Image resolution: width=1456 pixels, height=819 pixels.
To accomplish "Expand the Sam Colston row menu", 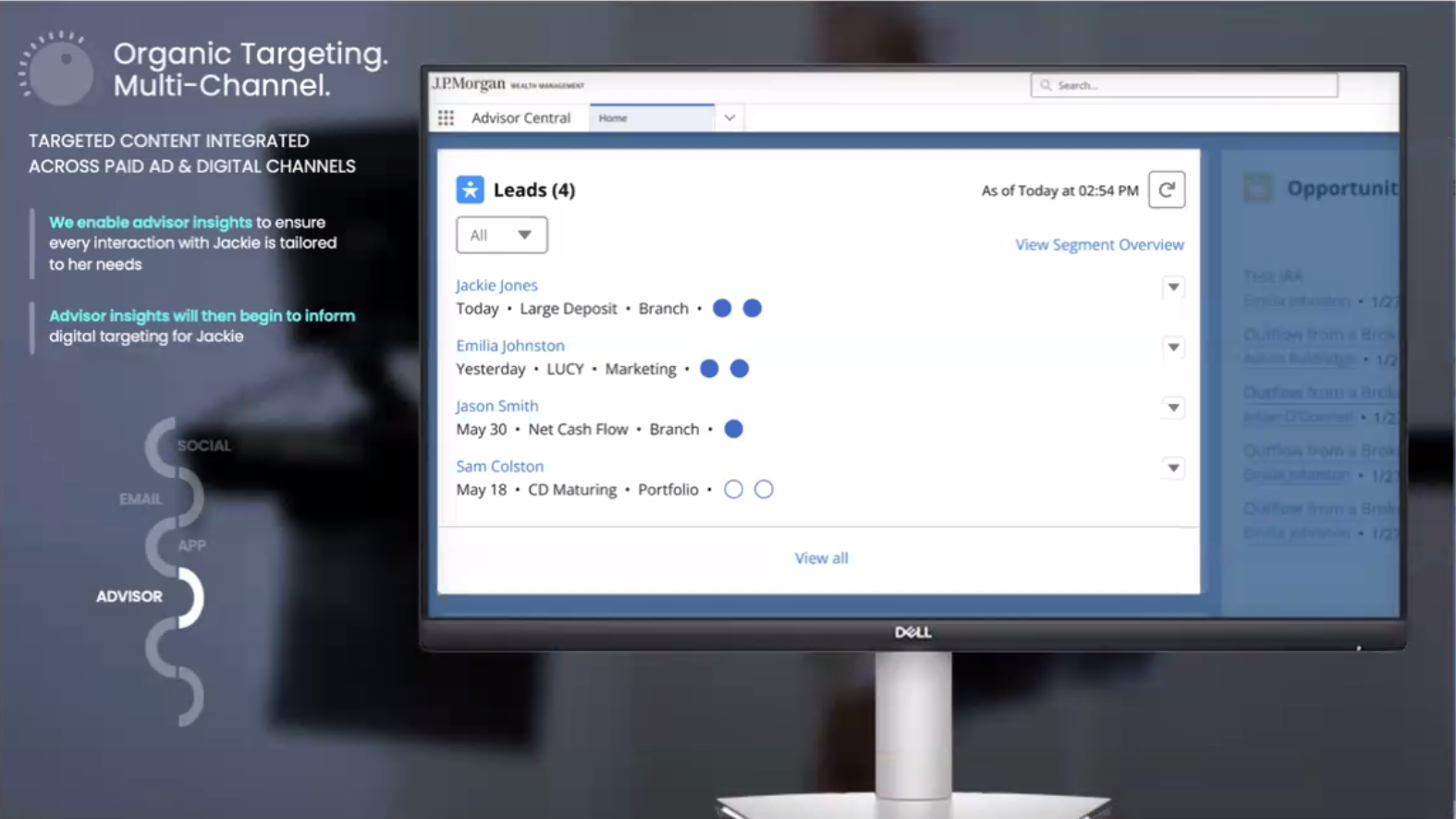I will (x=1173, y=468).
